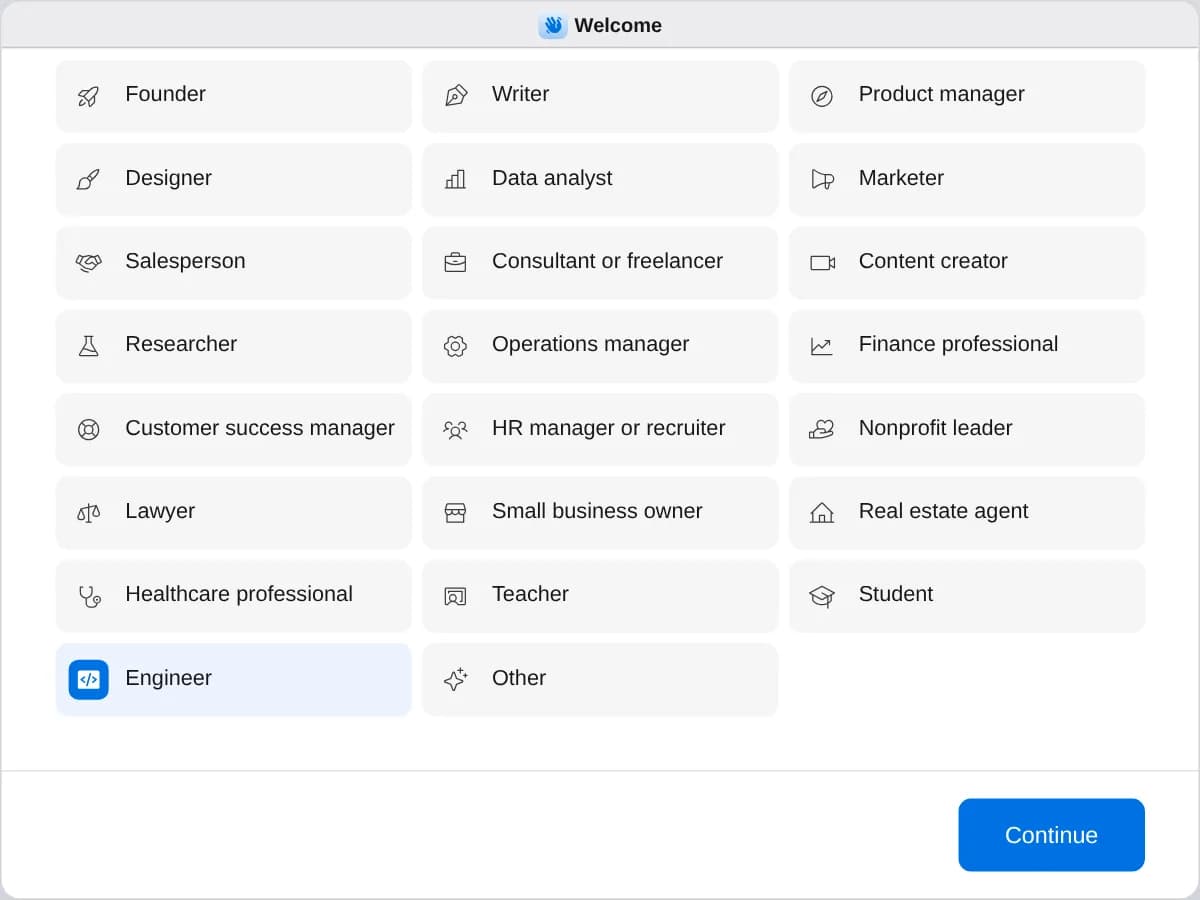The height and width of the screenshot is (900, 1200).
Task: Click the rocket icon beside Founder
Action: 89,96
